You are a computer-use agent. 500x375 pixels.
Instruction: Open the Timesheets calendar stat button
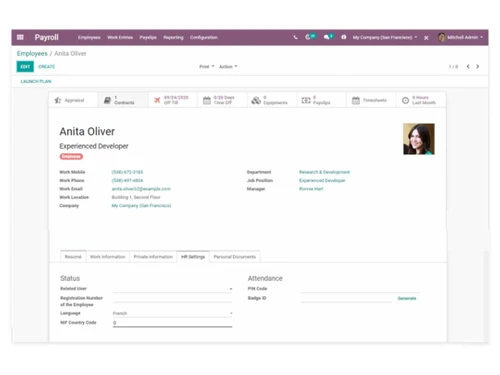[x=371, y=100]
